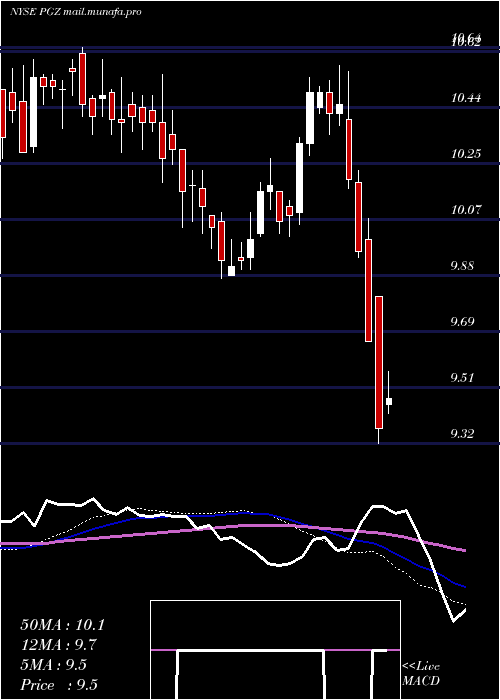This screenshot has height=700, width=500.
Task: Select the 10.25 price axis label
Action: tap(466, 154)
